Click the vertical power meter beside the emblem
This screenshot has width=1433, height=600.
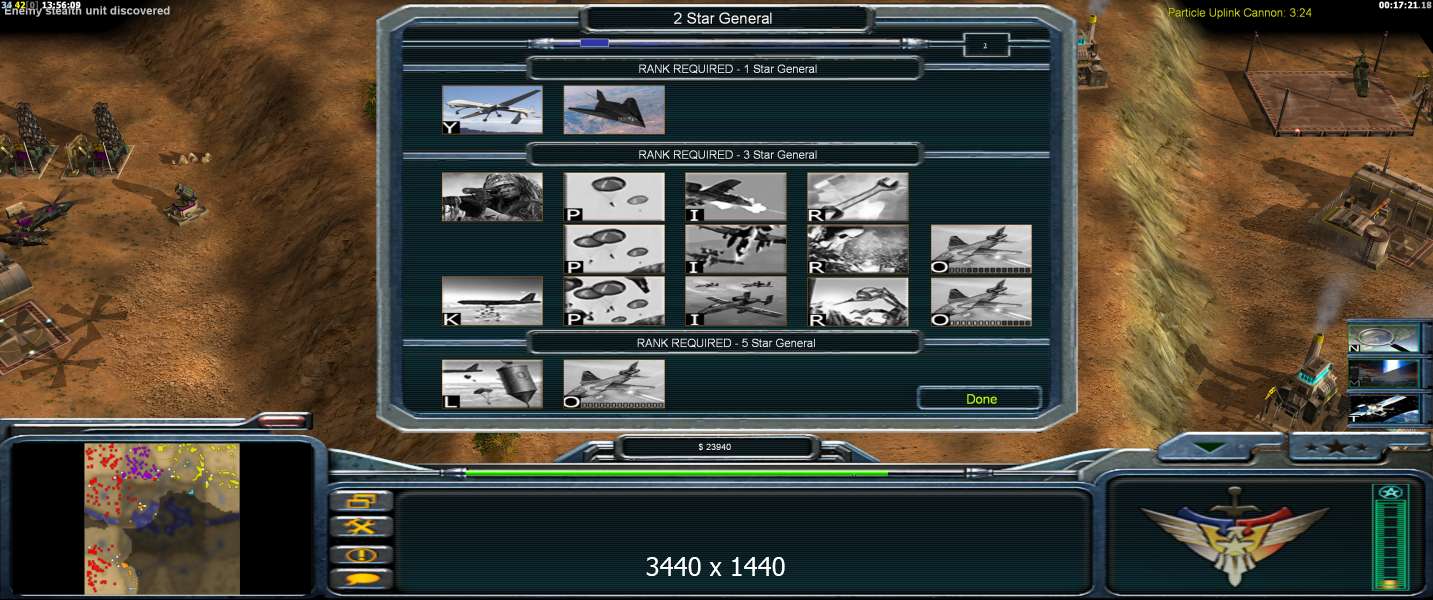pyautogui.click(x=1389, y=537)
